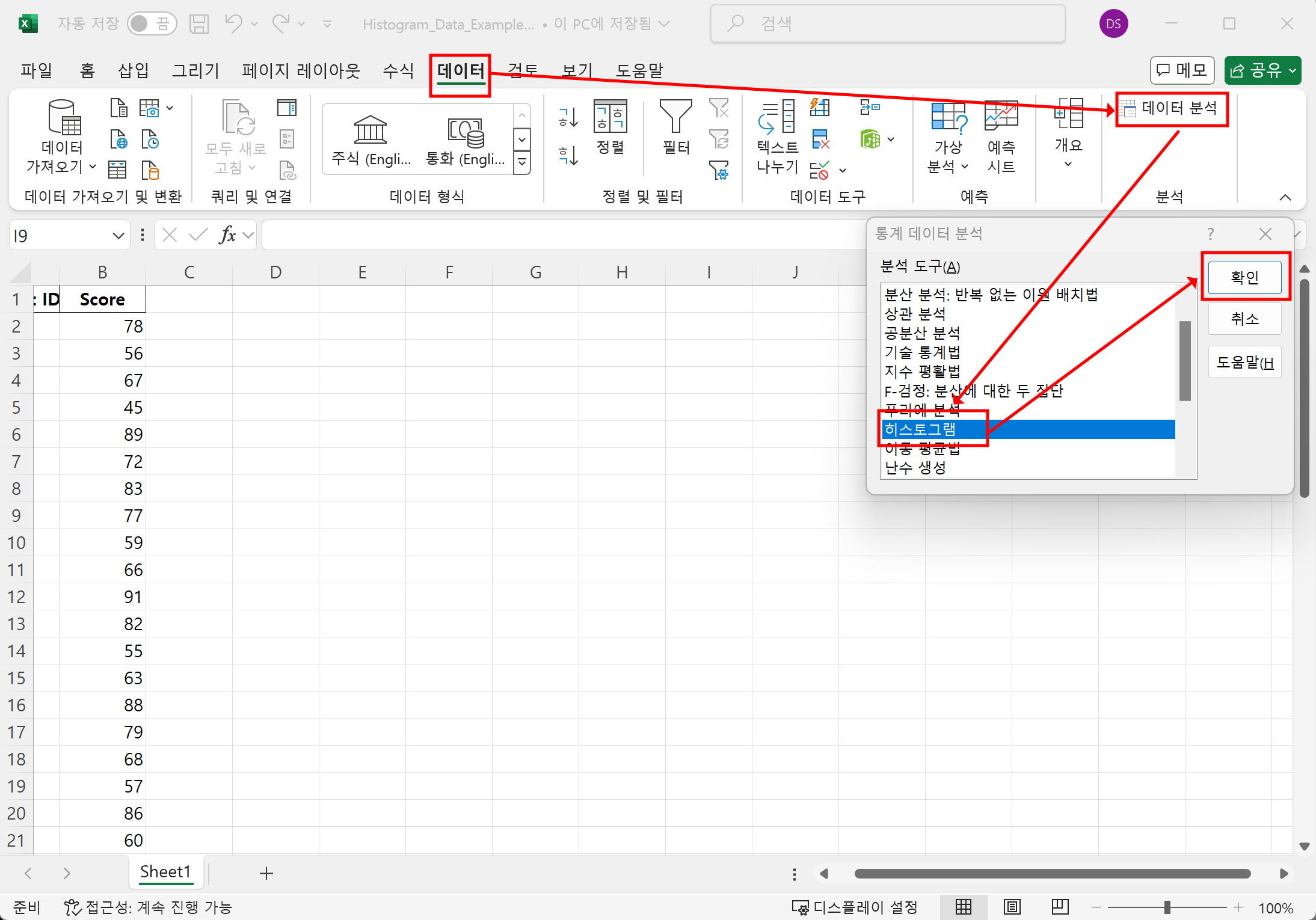Click the Flash Fill icon
This screenshot has height=920, width=1316.
coord(820,108)
